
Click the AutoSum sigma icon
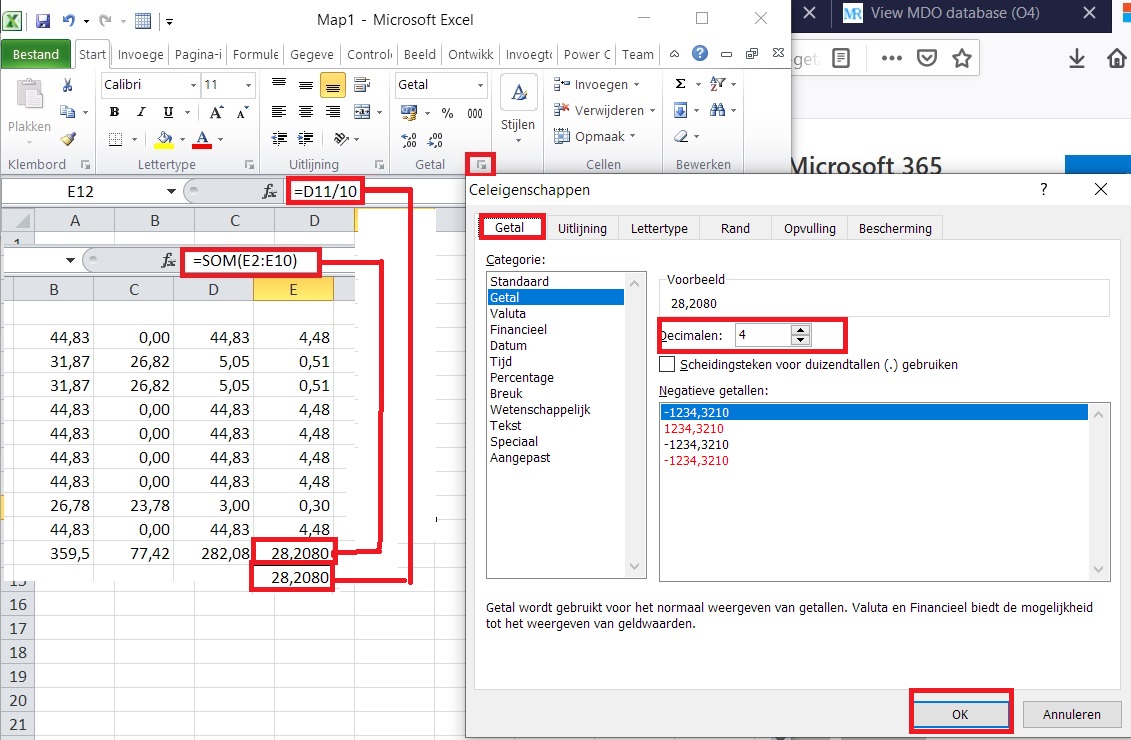pyautogui.click(x=681, y=85)
